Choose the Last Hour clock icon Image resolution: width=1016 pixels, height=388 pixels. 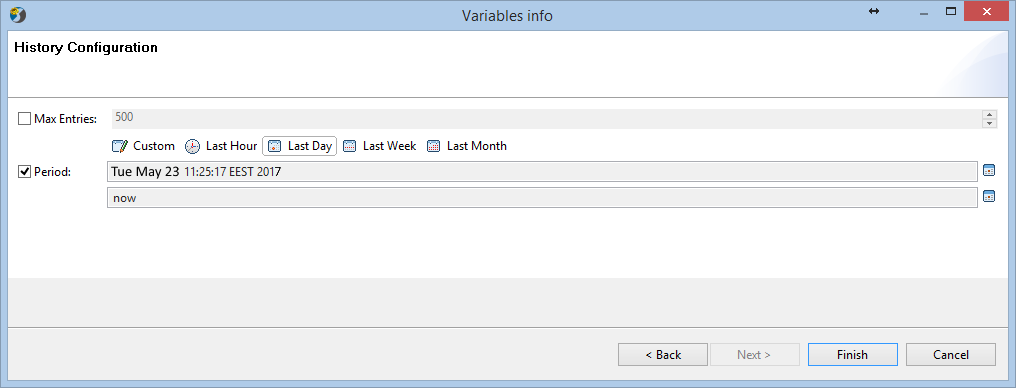tap(192, 146)
